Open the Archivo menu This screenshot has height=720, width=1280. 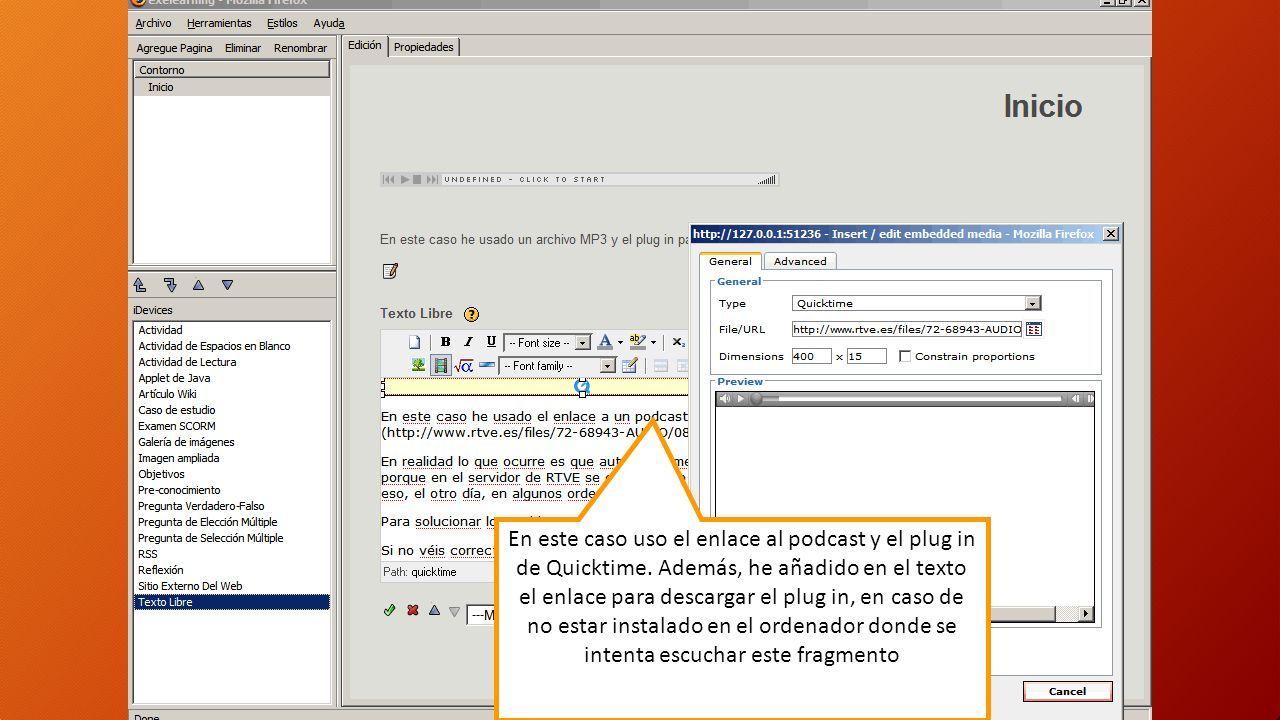(x=153, y=23)
